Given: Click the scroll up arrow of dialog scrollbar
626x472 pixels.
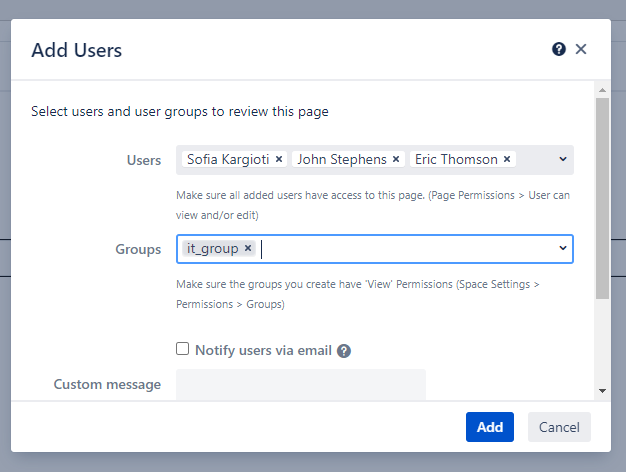Looking at the screenshot, I should point(602,89).
